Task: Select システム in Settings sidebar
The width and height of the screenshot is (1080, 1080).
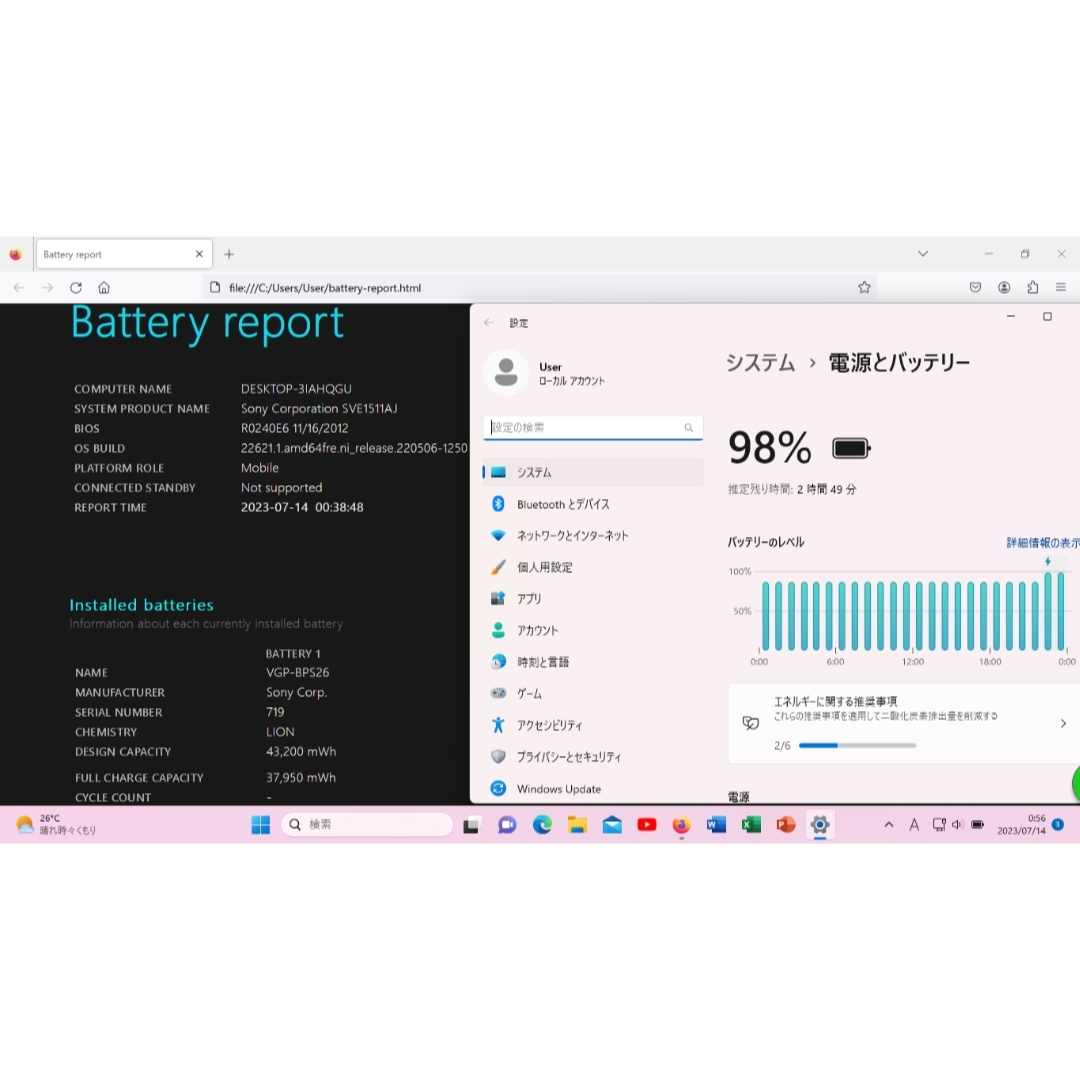Action: tap(593, 472)
